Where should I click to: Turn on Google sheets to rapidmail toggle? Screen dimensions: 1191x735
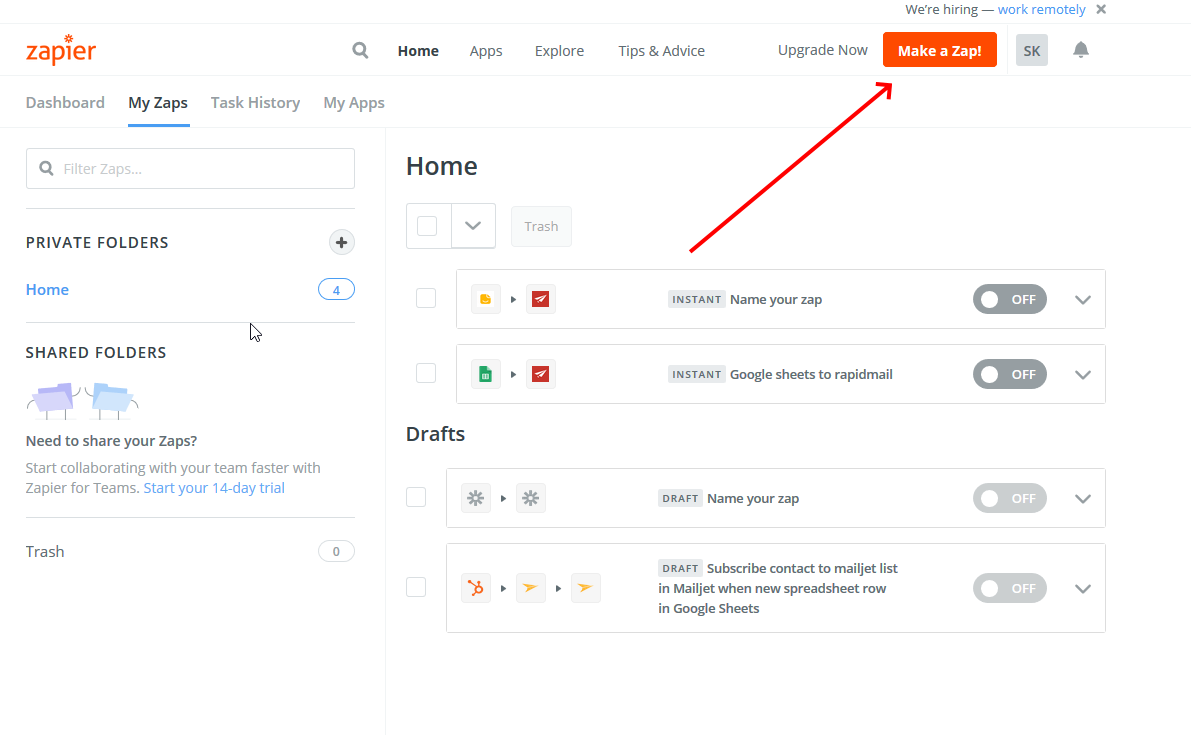(1009, 374)
